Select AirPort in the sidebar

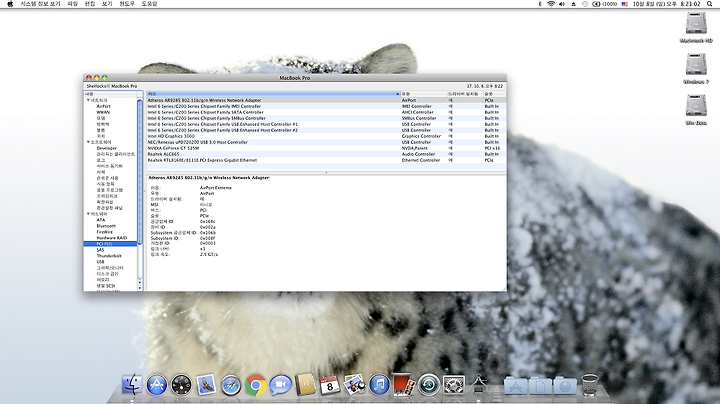pos(103,106)
